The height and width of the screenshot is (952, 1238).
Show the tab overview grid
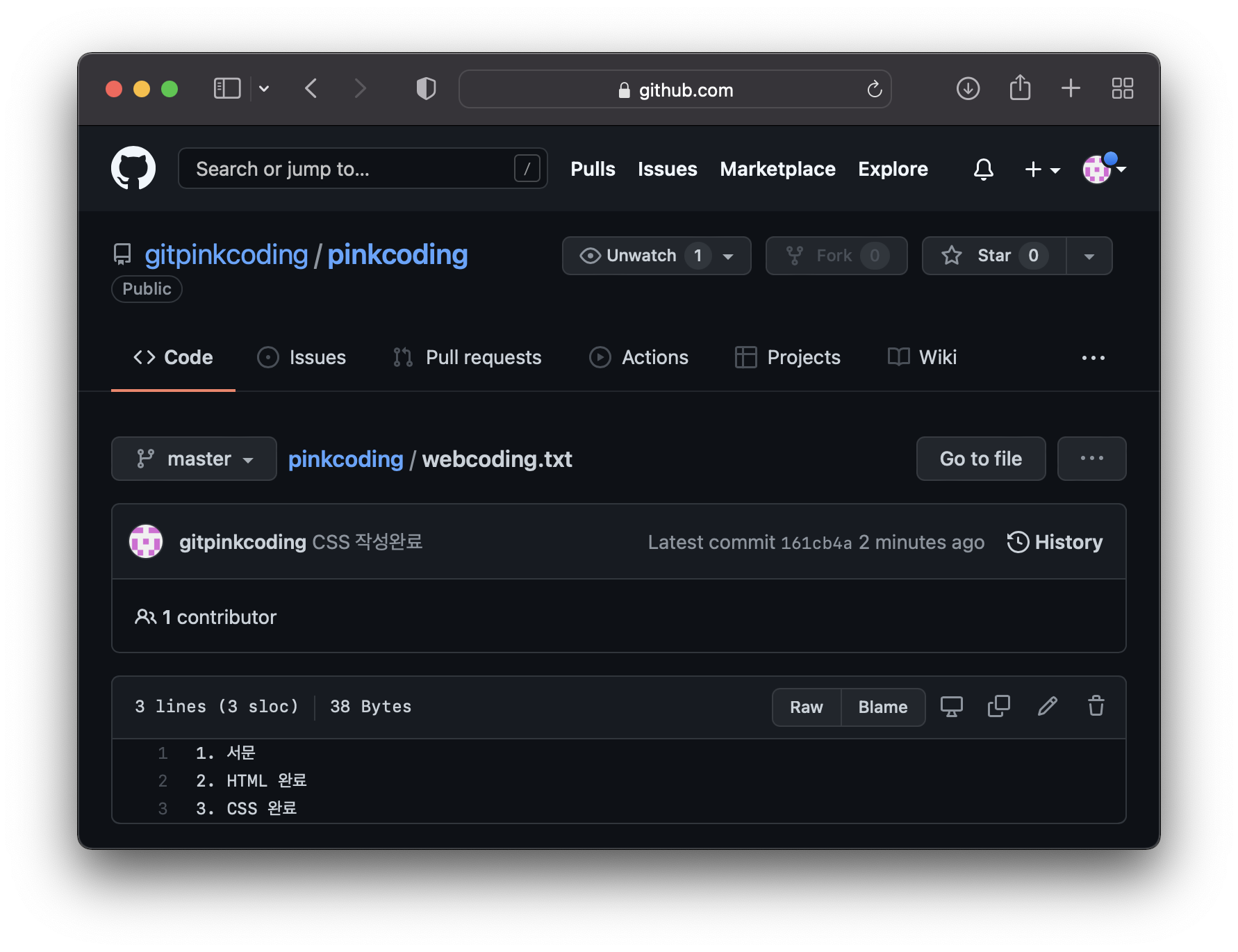coord(1122,88)
